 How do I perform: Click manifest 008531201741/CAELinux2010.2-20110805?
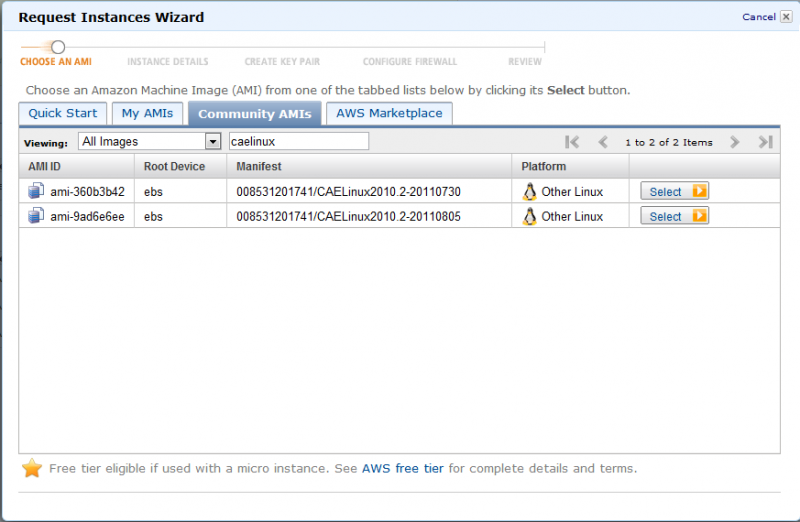click(348, 216)
